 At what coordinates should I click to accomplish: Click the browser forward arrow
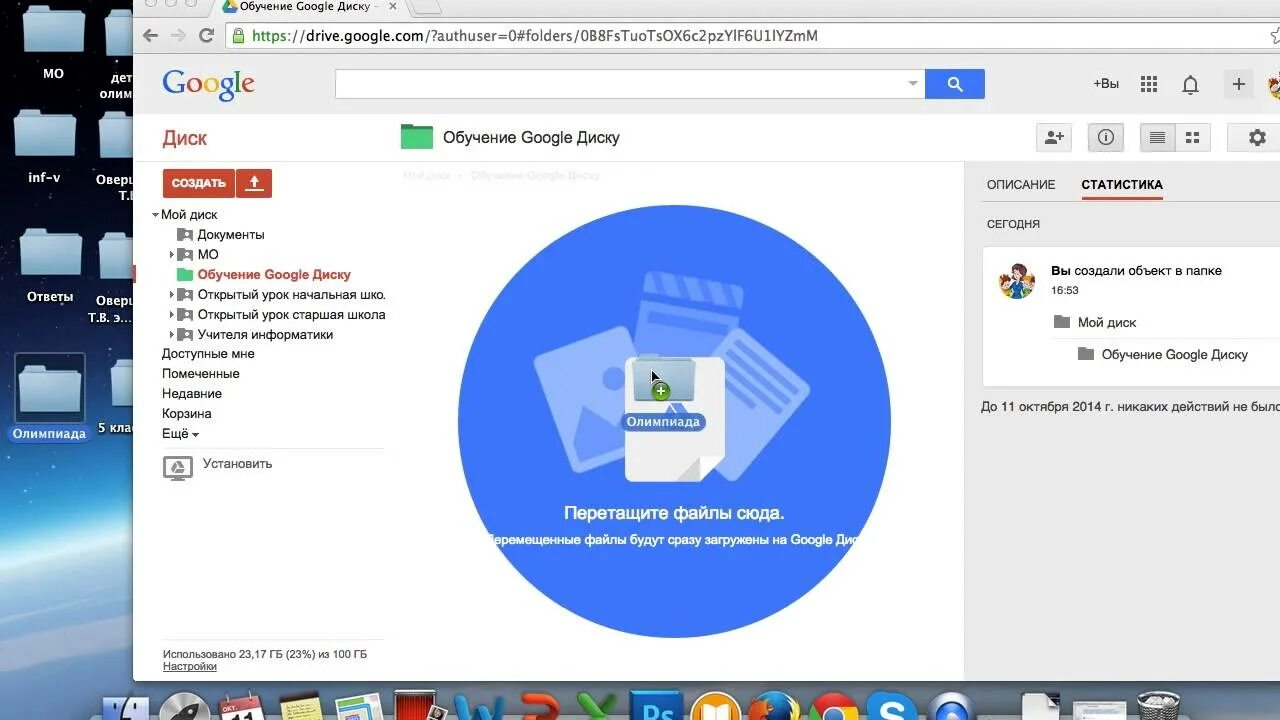(178, 35)
